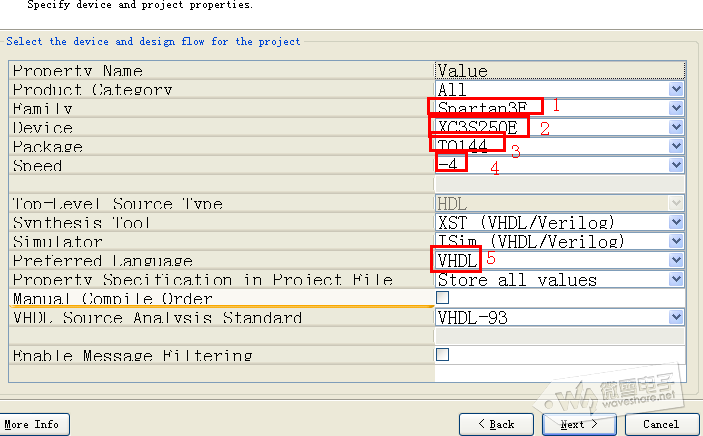Open the Device dropdown showing XC3S250E
The width and height of the screenshot is (703, 436).
point(676,128)
